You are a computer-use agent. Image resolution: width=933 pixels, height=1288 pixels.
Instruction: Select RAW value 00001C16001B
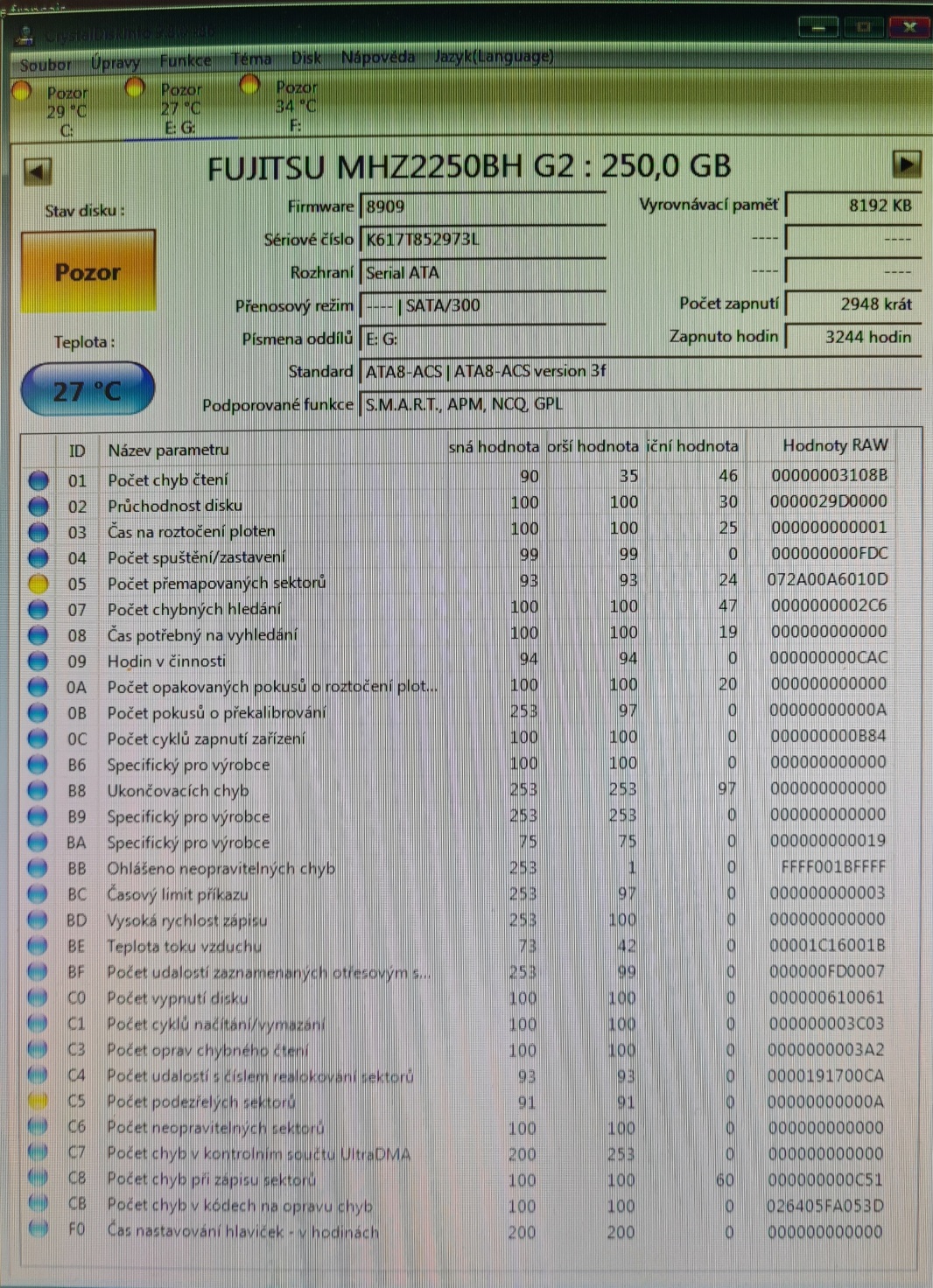827,945
